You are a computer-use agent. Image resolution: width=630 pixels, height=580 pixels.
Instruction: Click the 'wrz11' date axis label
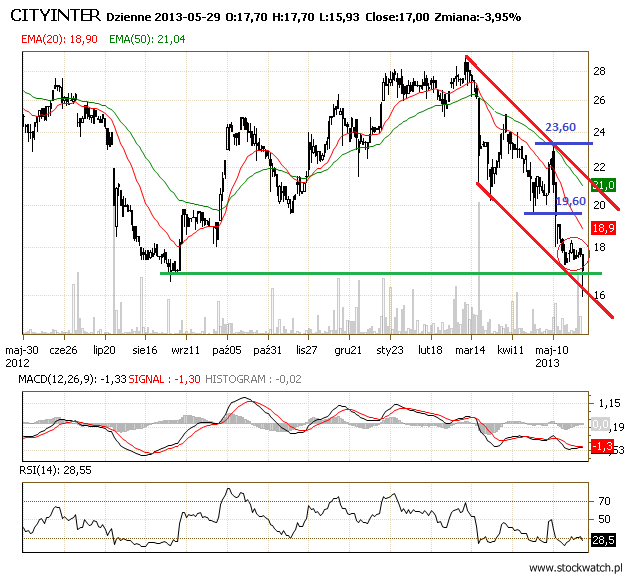point(185,350)
